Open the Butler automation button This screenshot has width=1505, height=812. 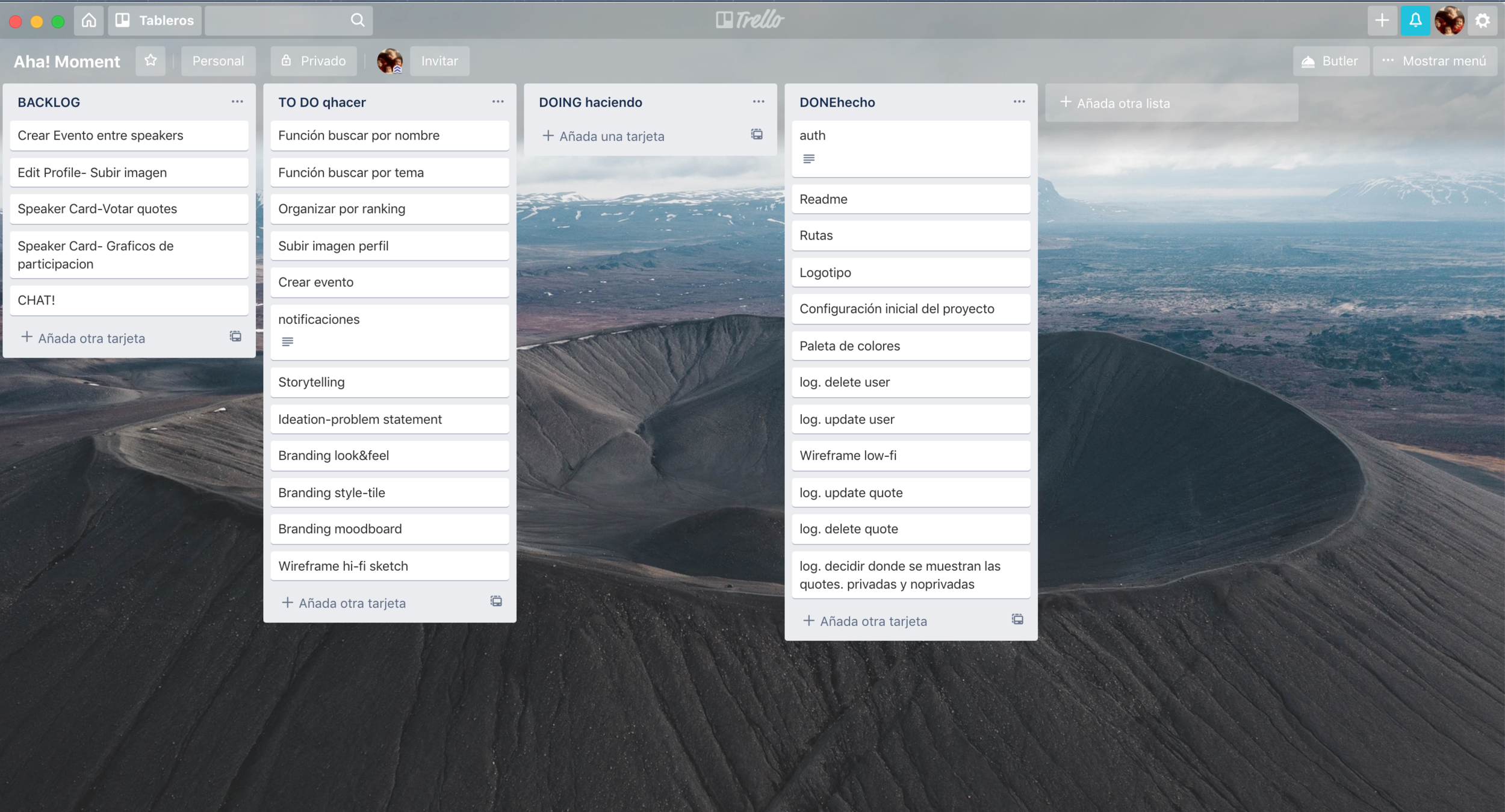pyautogui.click(x=1330, y=61)
